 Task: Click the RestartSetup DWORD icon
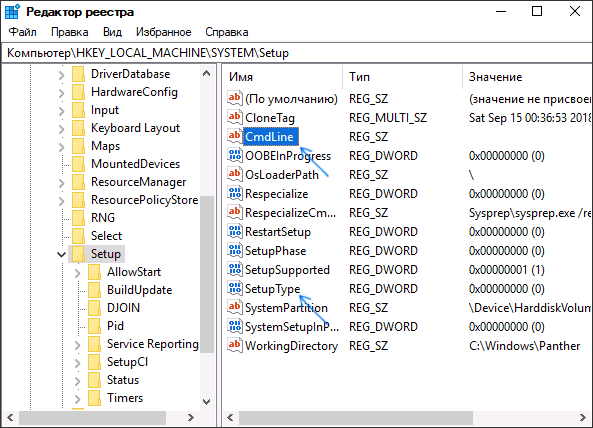(x=234, y=231)
